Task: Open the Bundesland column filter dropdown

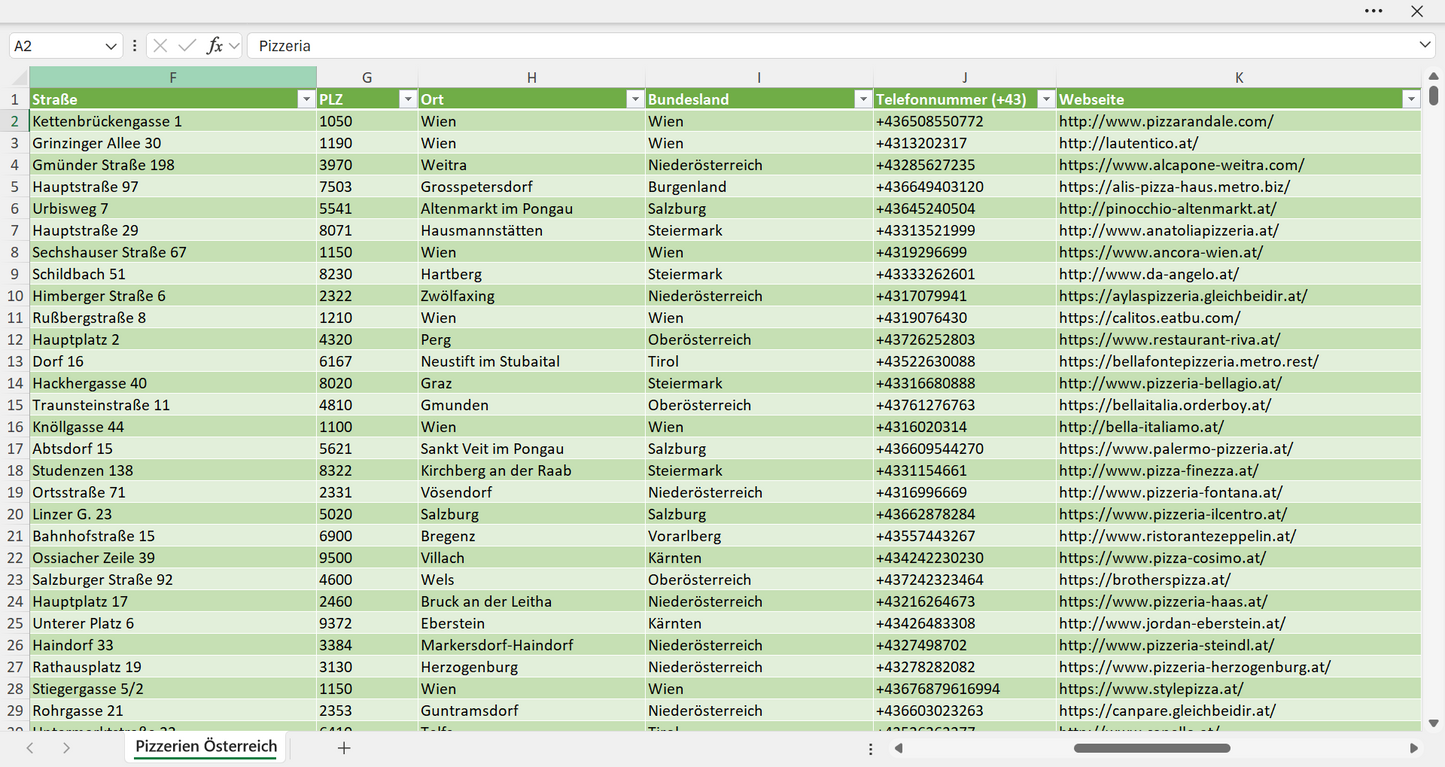Action: (862, 99)
